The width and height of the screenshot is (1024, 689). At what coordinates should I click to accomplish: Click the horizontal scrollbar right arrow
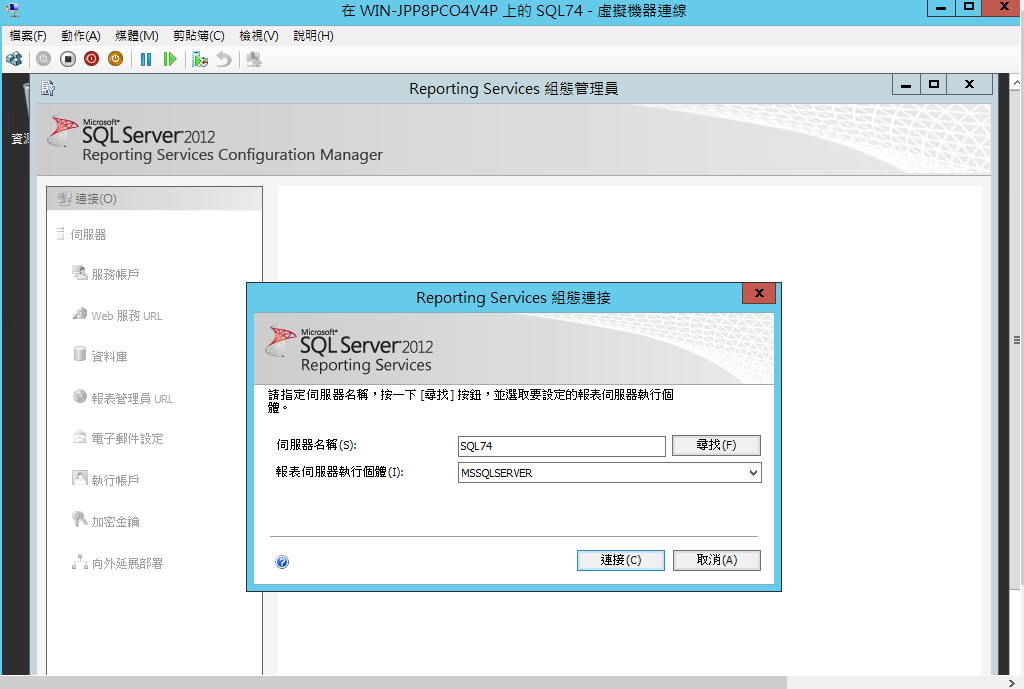point(1012,683)
